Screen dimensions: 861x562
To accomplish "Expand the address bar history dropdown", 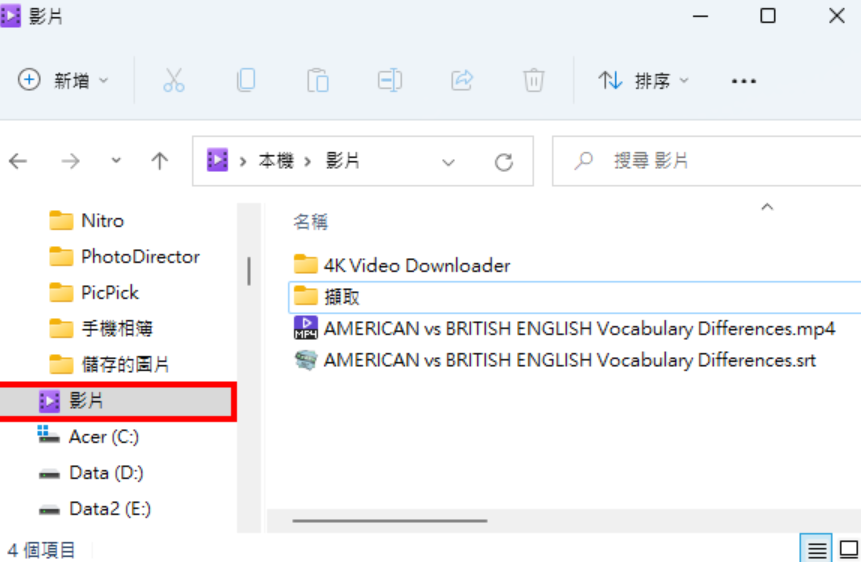I will pyautogui.click(x=449, y=162).
